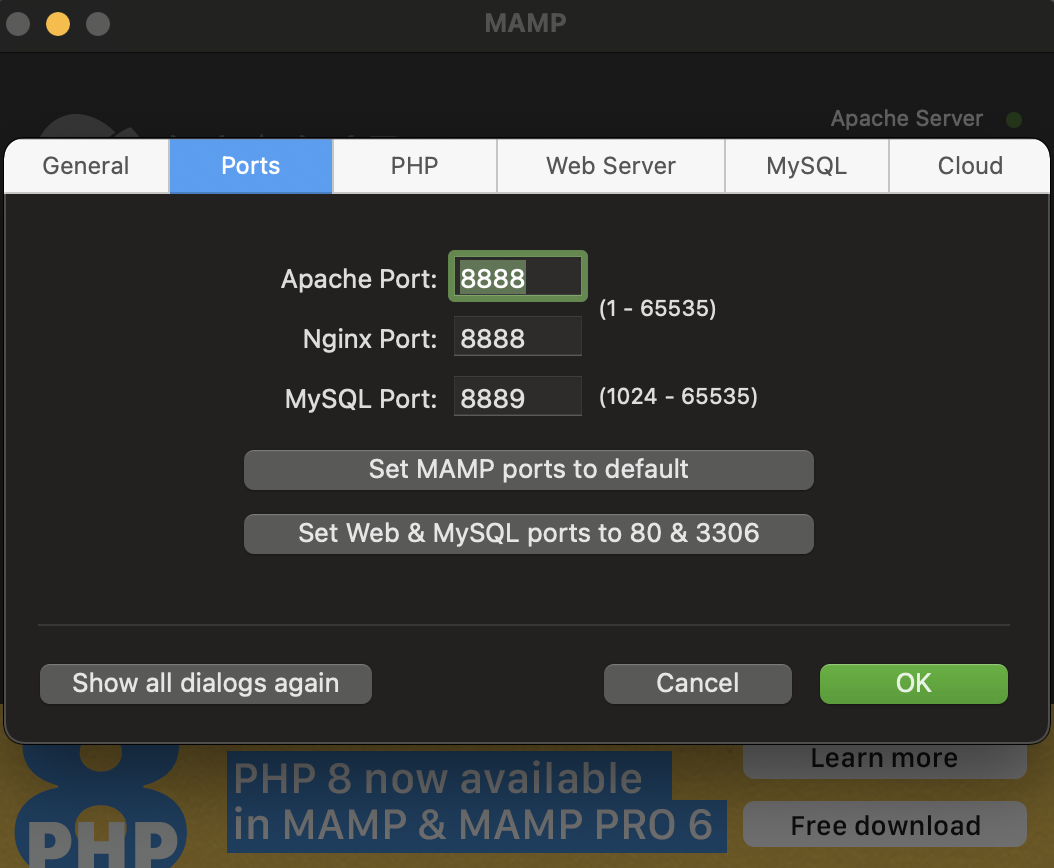Switch to the Web Server tab
The height and width of the screenshot is (868, 1054).
tap(610, 166)
